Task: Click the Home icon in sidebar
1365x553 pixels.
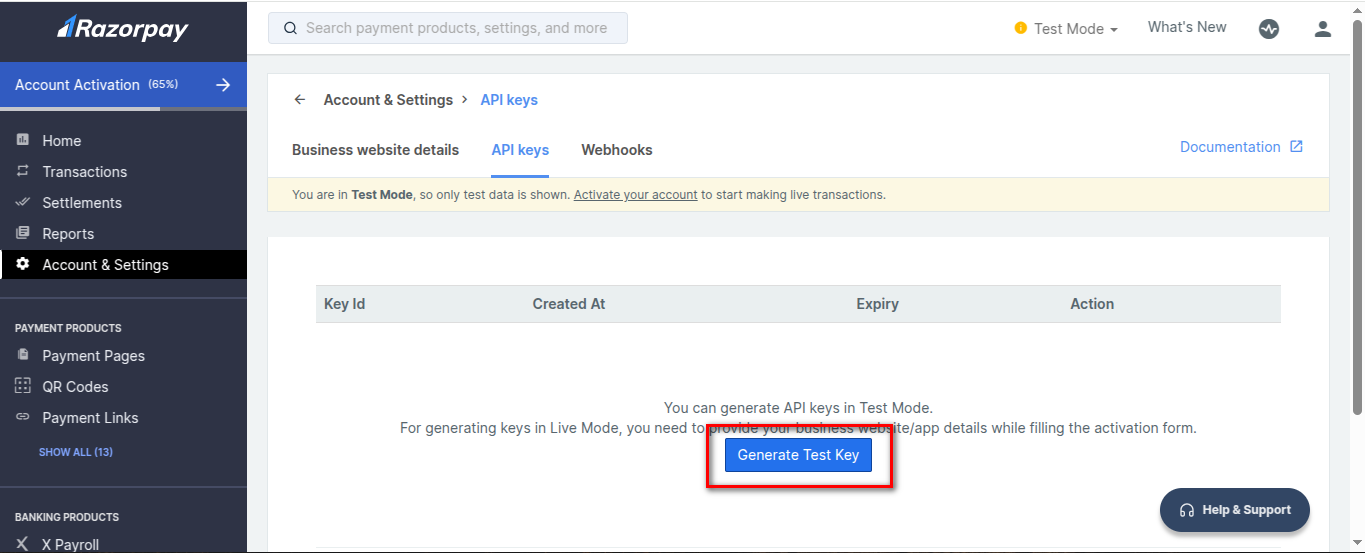Action: click(23, 140)
